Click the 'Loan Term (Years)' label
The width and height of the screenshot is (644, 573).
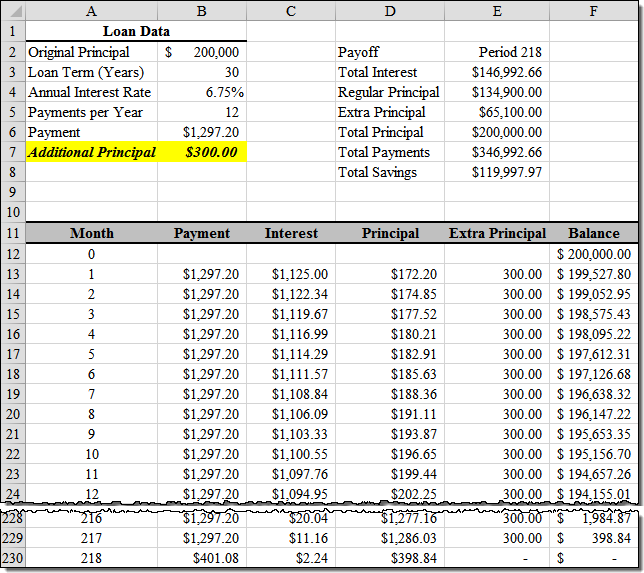click(92, 72)
